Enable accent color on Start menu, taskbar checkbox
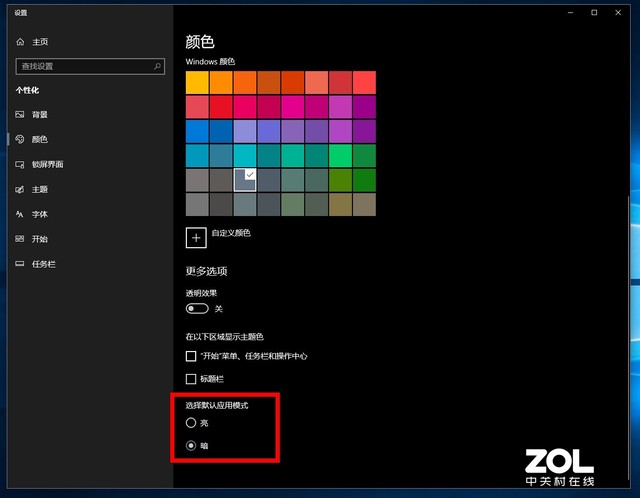The image size is (640, 498). (x=192, y=356)
